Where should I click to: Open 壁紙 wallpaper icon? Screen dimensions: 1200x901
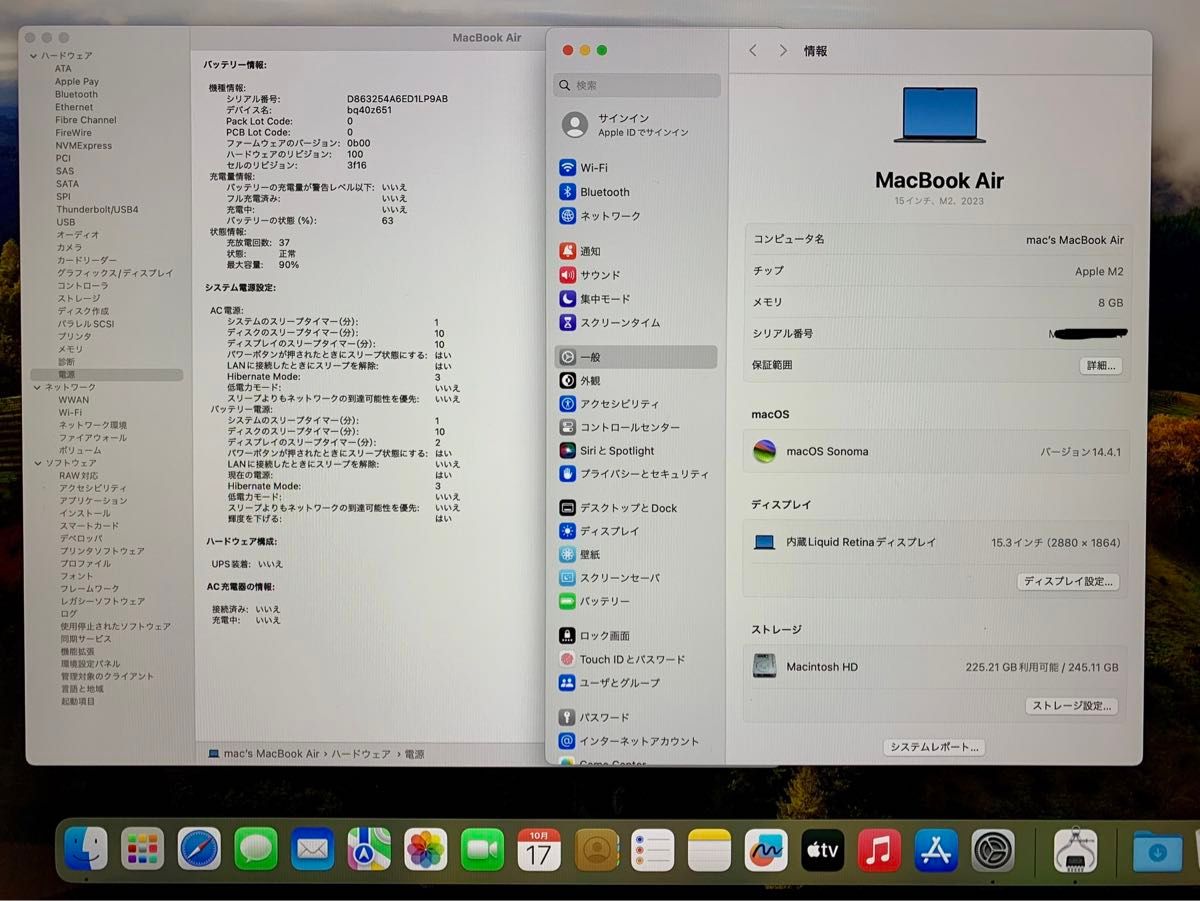pyautogui.click(x=567, y=554)
